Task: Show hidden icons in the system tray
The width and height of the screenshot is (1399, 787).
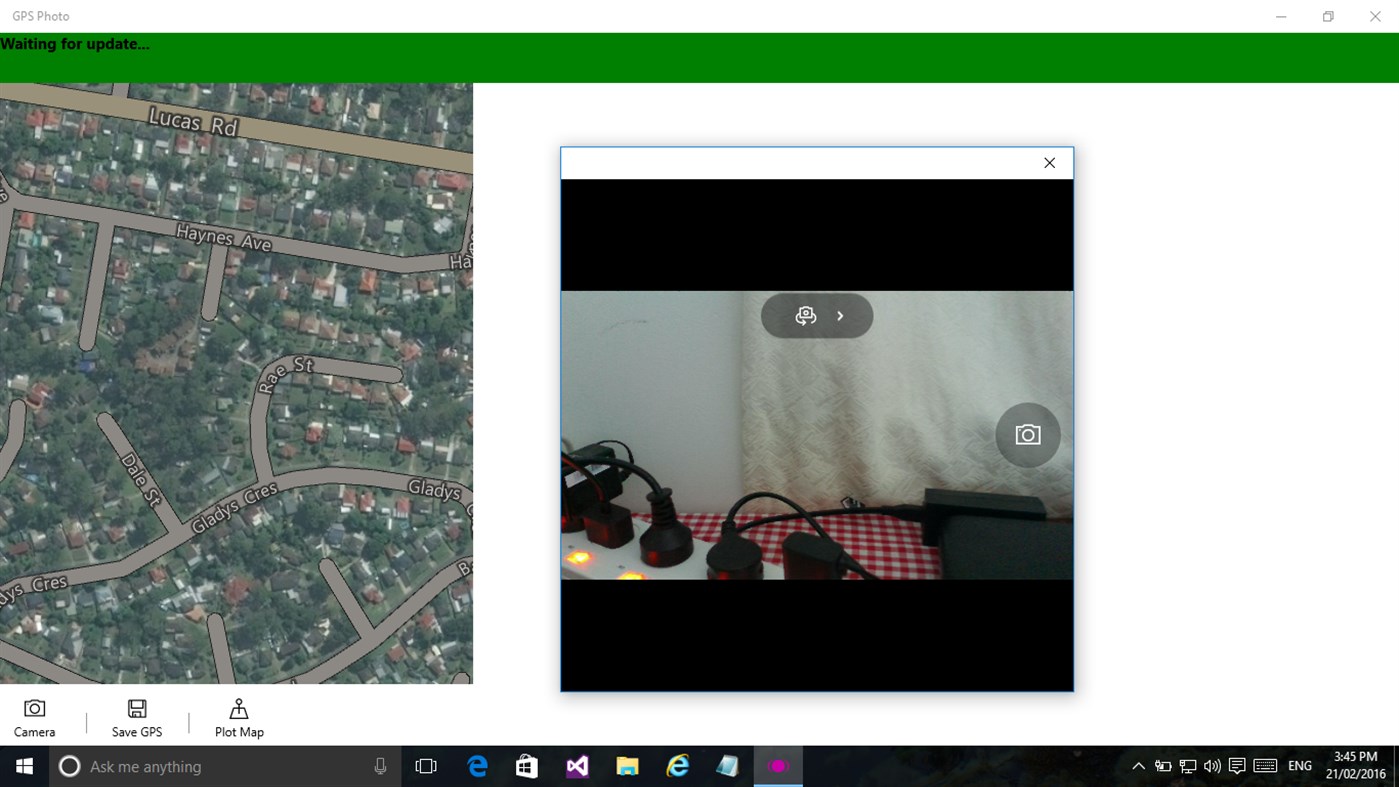Action: 1138,766
